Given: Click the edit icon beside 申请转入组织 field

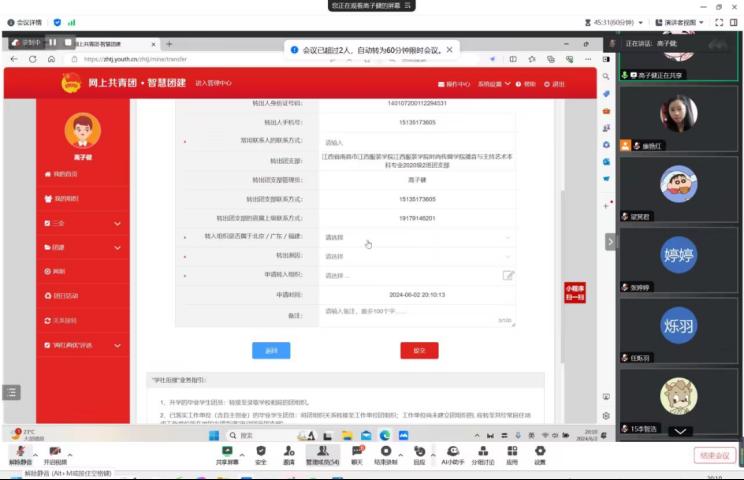Looking at the screenshot, I should [x=508, y=275].
